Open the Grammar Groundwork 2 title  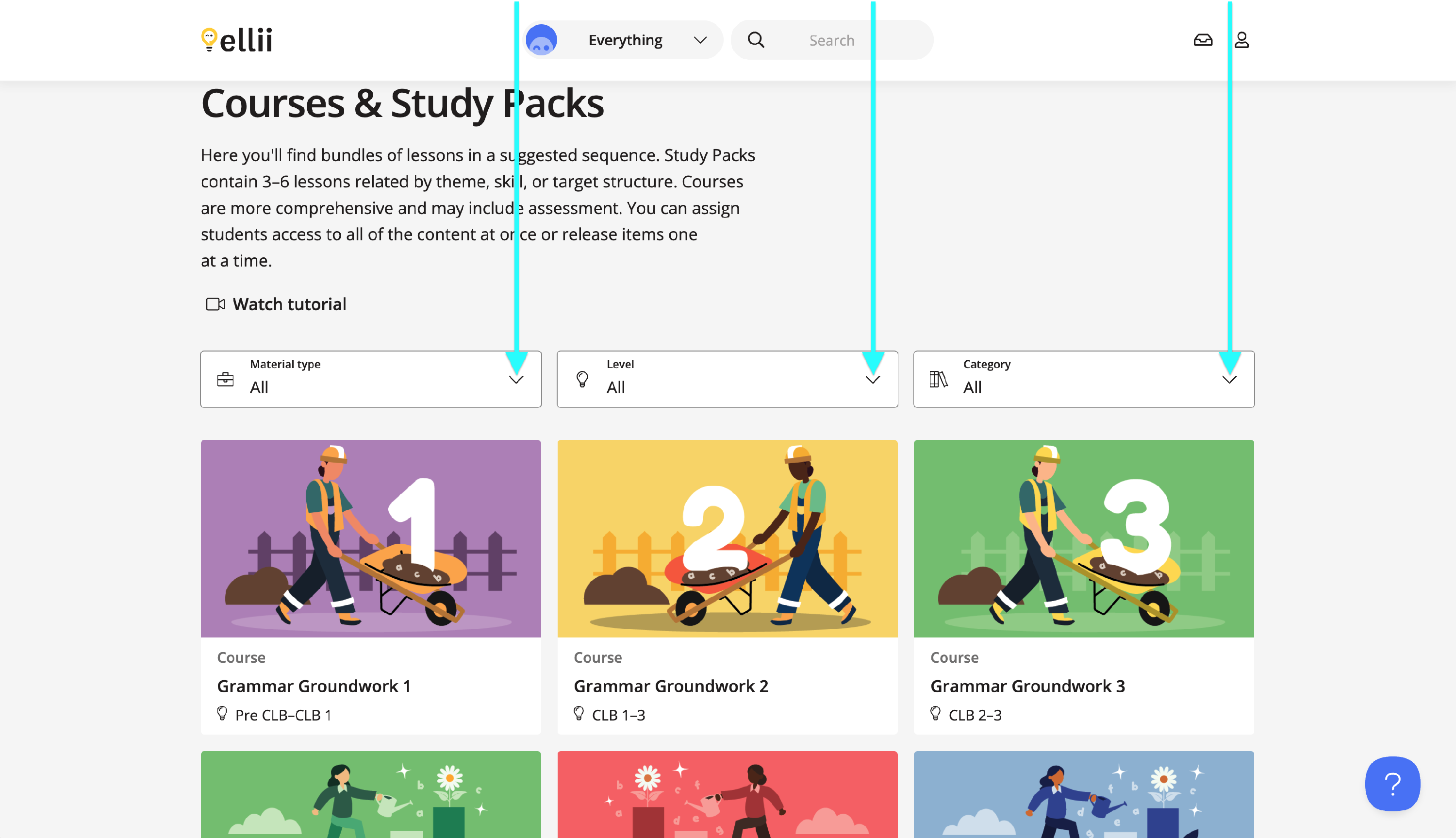tap(671, 686)
